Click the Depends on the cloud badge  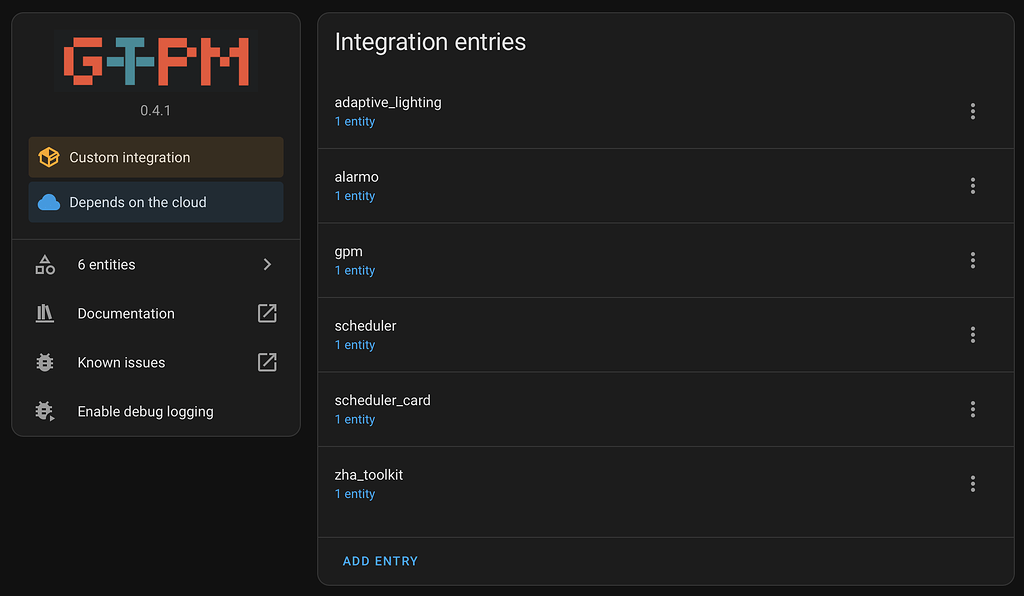155,201
